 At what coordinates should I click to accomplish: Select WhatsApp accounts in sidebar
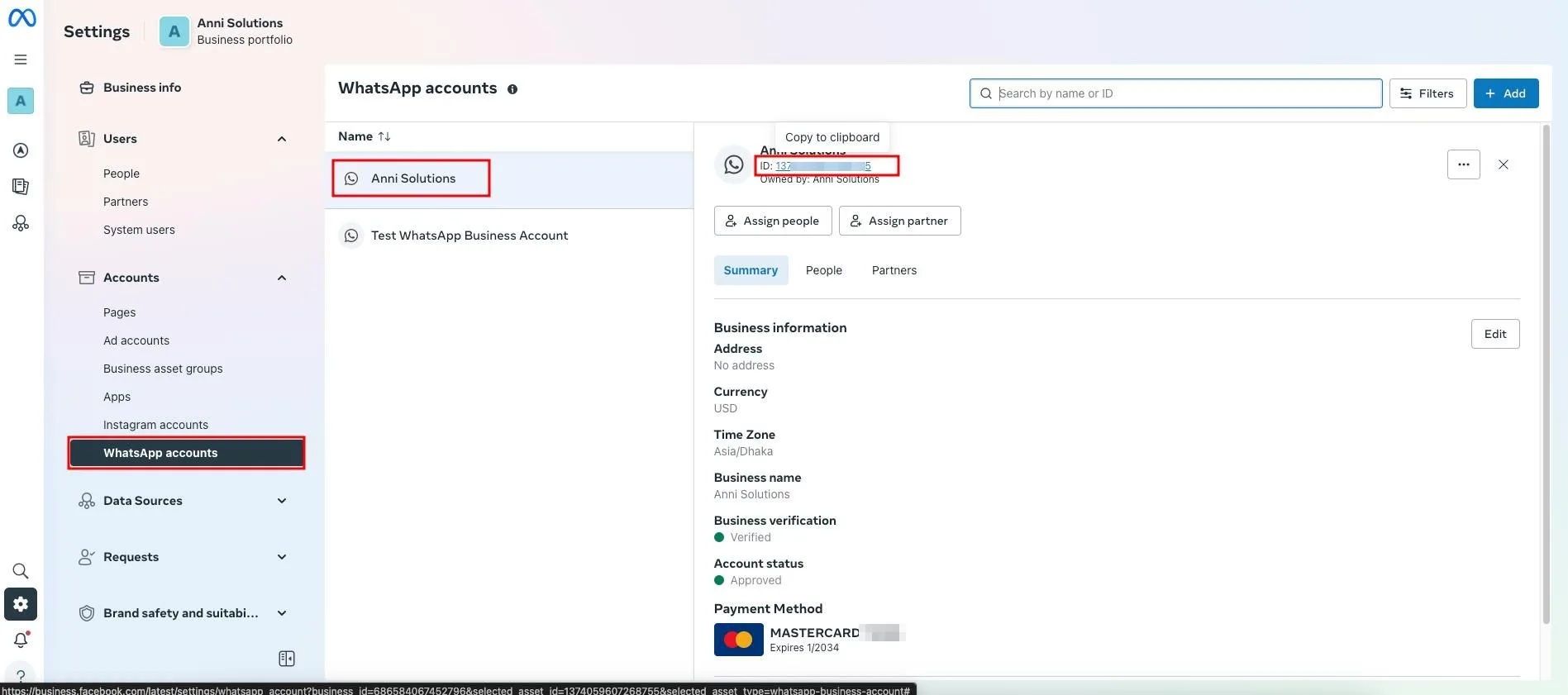click(187, 453)
